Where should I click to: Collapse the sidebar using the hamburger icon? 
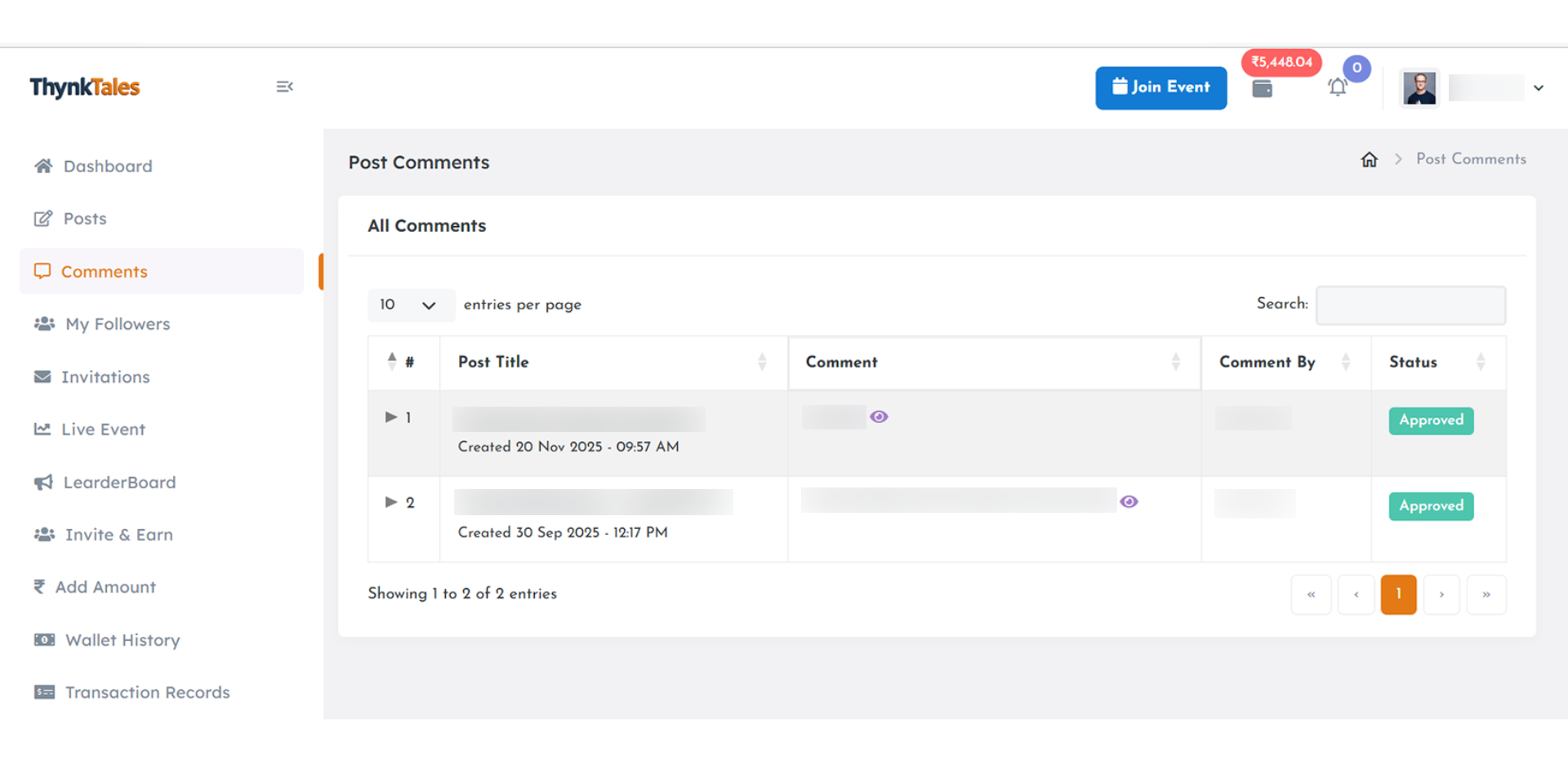(284, 87)
